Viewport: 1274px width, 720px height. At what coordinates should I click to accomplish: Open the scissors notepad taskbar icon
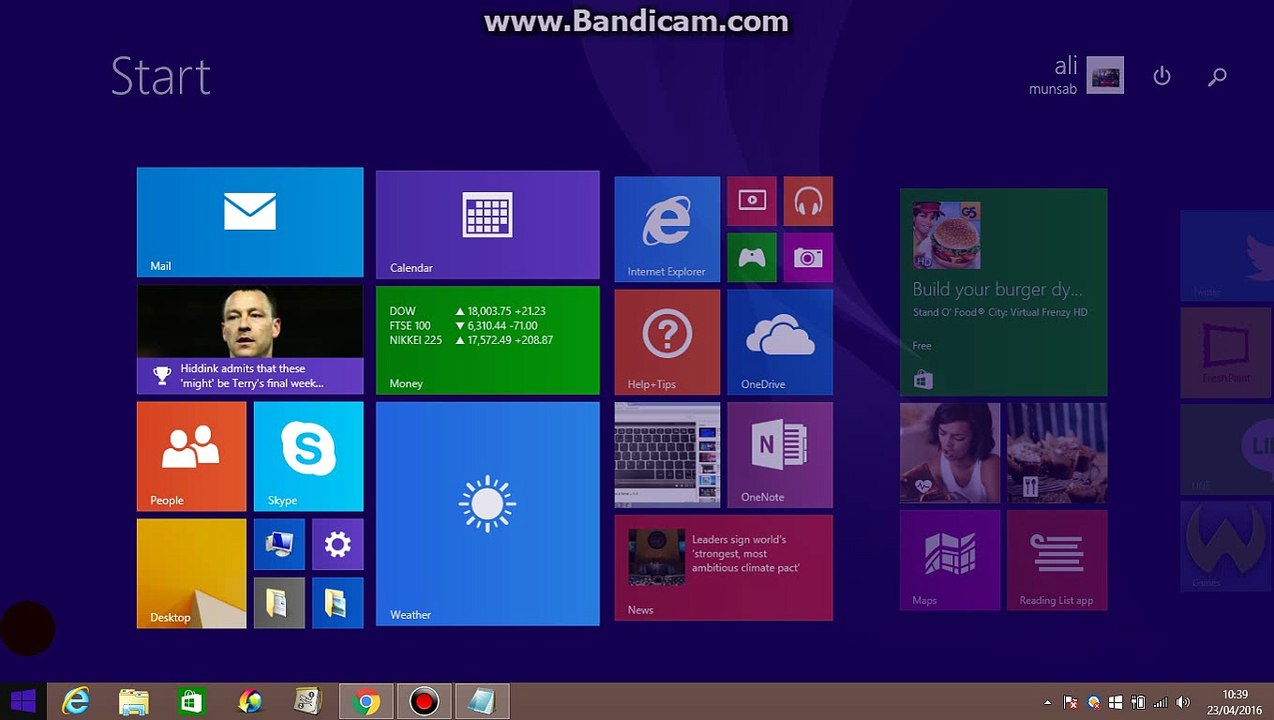[307, 702]
